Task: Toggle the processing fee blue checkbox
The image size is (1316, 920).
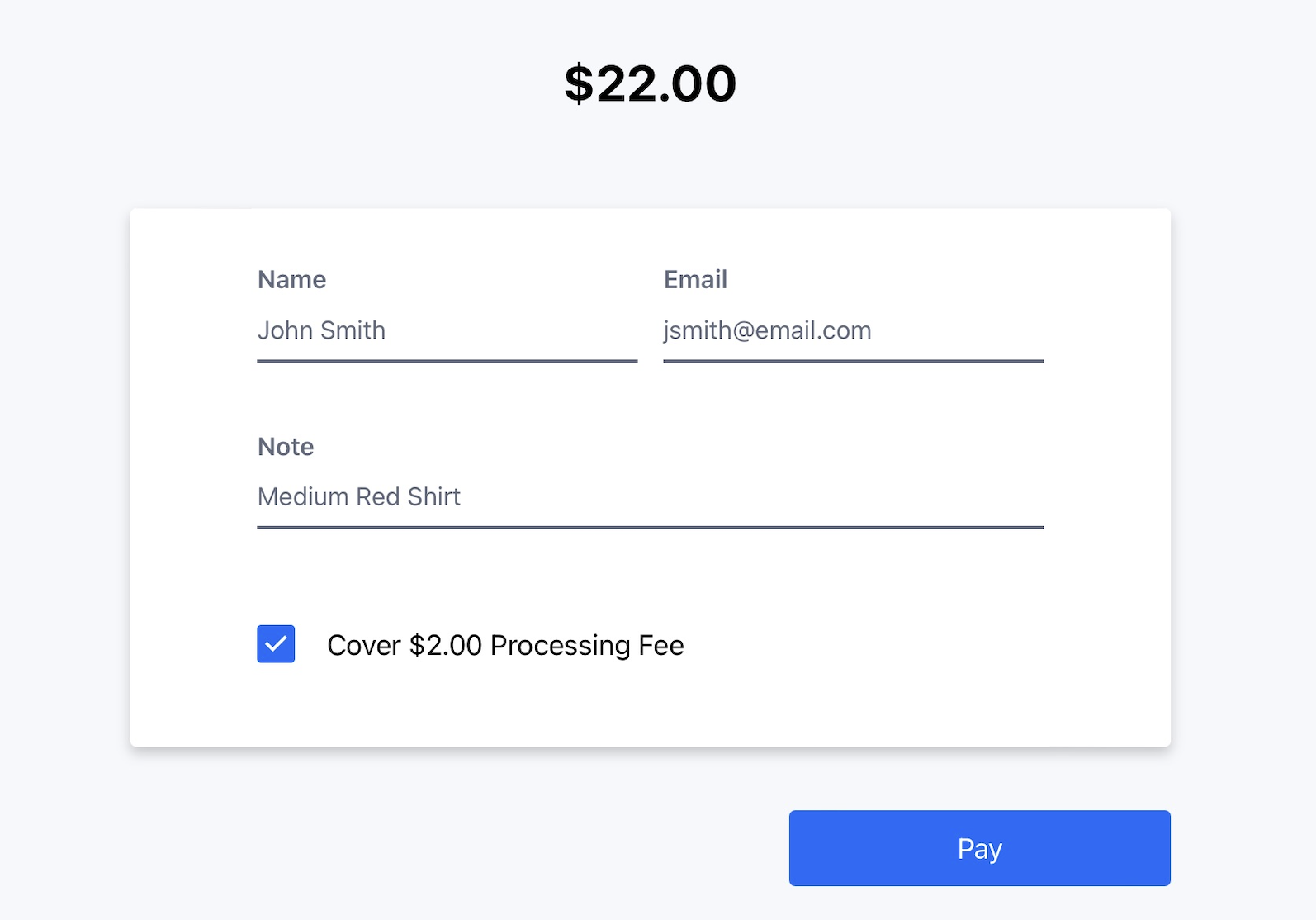Action: 276,644
